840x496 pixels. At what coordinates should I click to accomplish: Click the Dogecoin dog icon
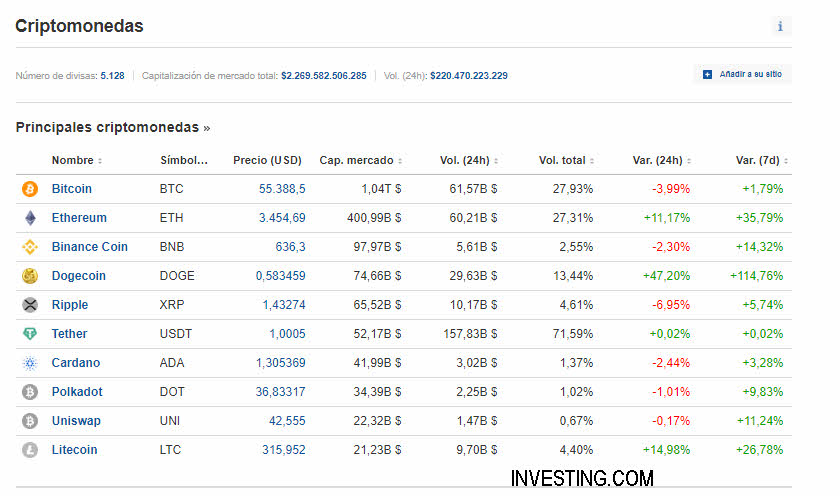click(x=29, y=275)
